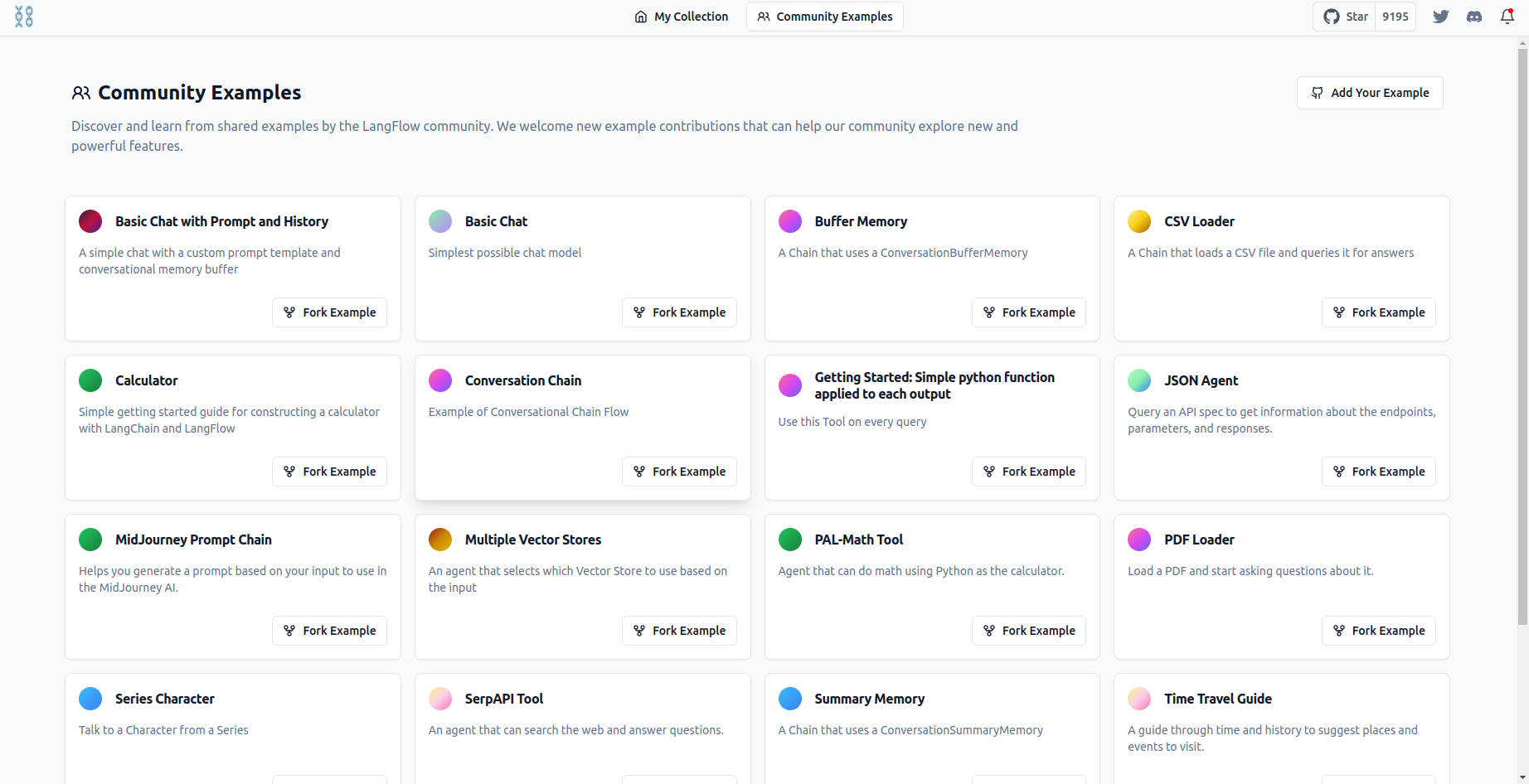Open the Multiple Vector Stores card title
Screen dimensions: 1529x784
click(x=533, y=540)
